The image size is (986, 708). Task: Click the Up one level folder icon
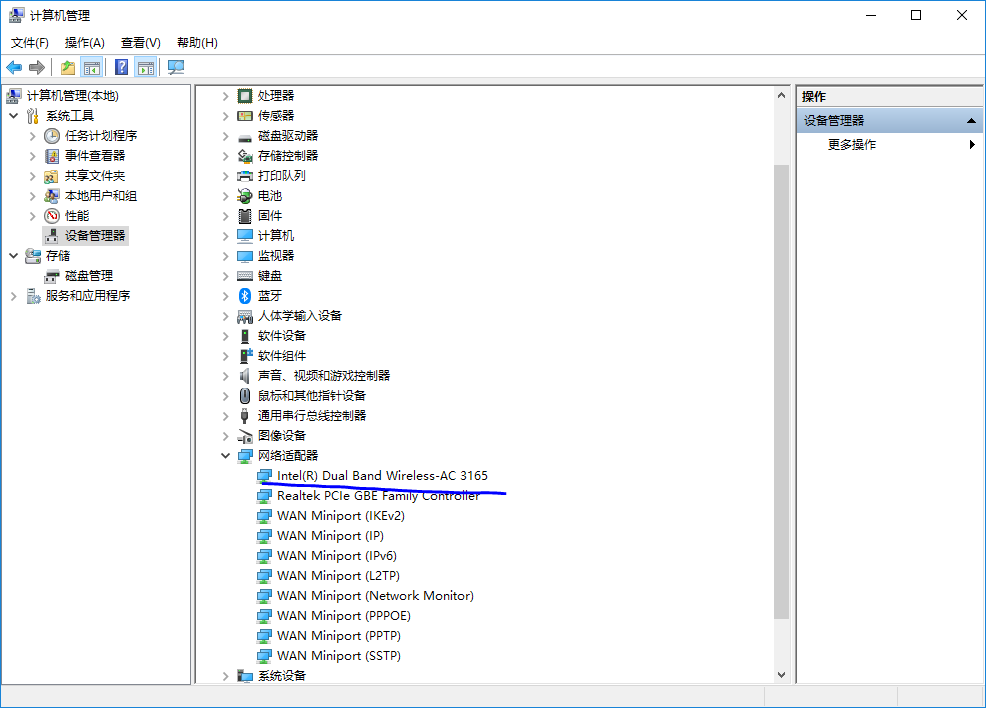pyautogui.click(x=68, y=67)
